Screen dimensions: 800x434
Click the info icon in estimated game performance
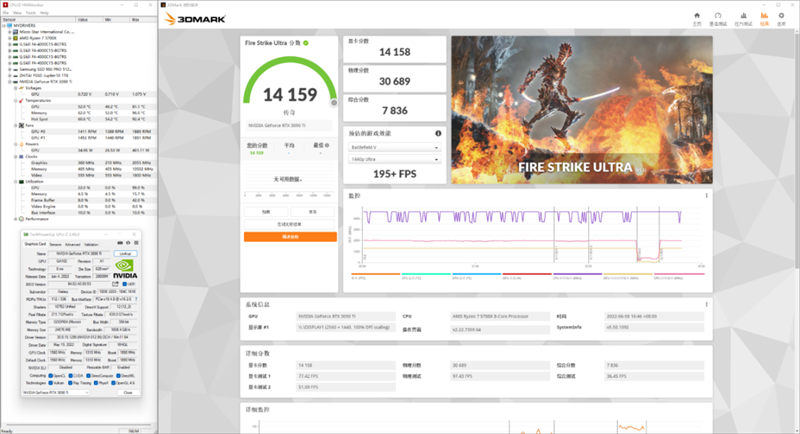[438, 133]
